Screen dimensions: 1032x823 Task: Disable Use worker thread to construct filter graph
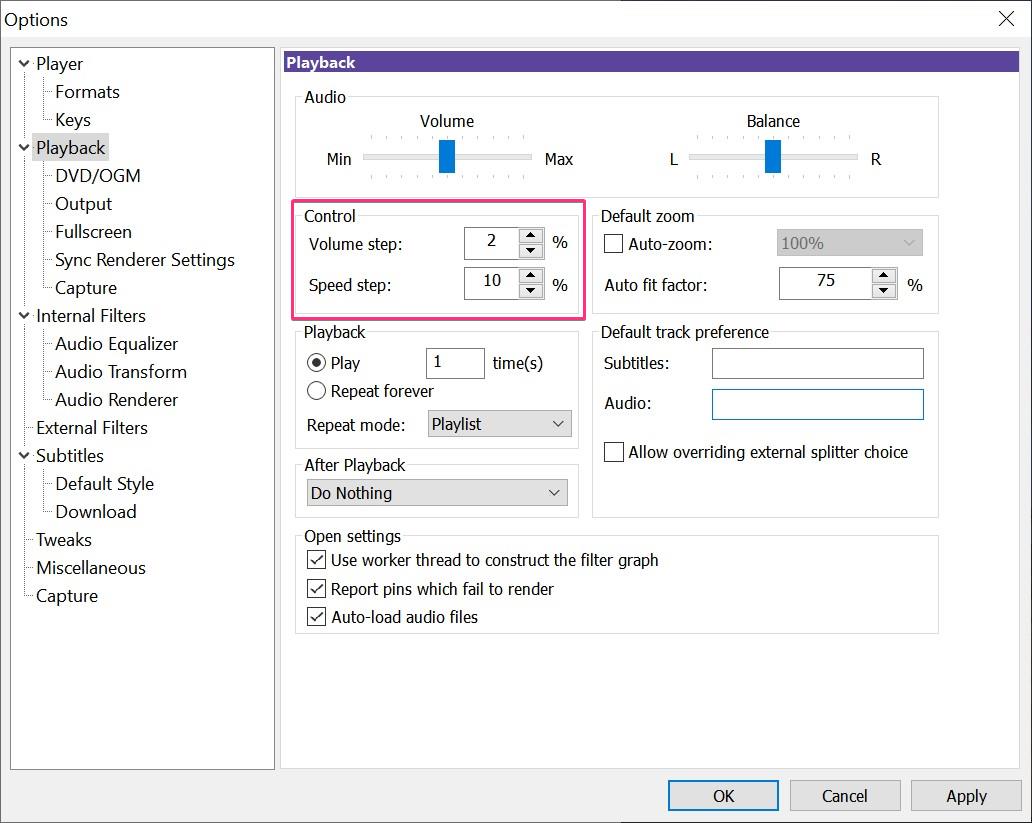(316, 561)
